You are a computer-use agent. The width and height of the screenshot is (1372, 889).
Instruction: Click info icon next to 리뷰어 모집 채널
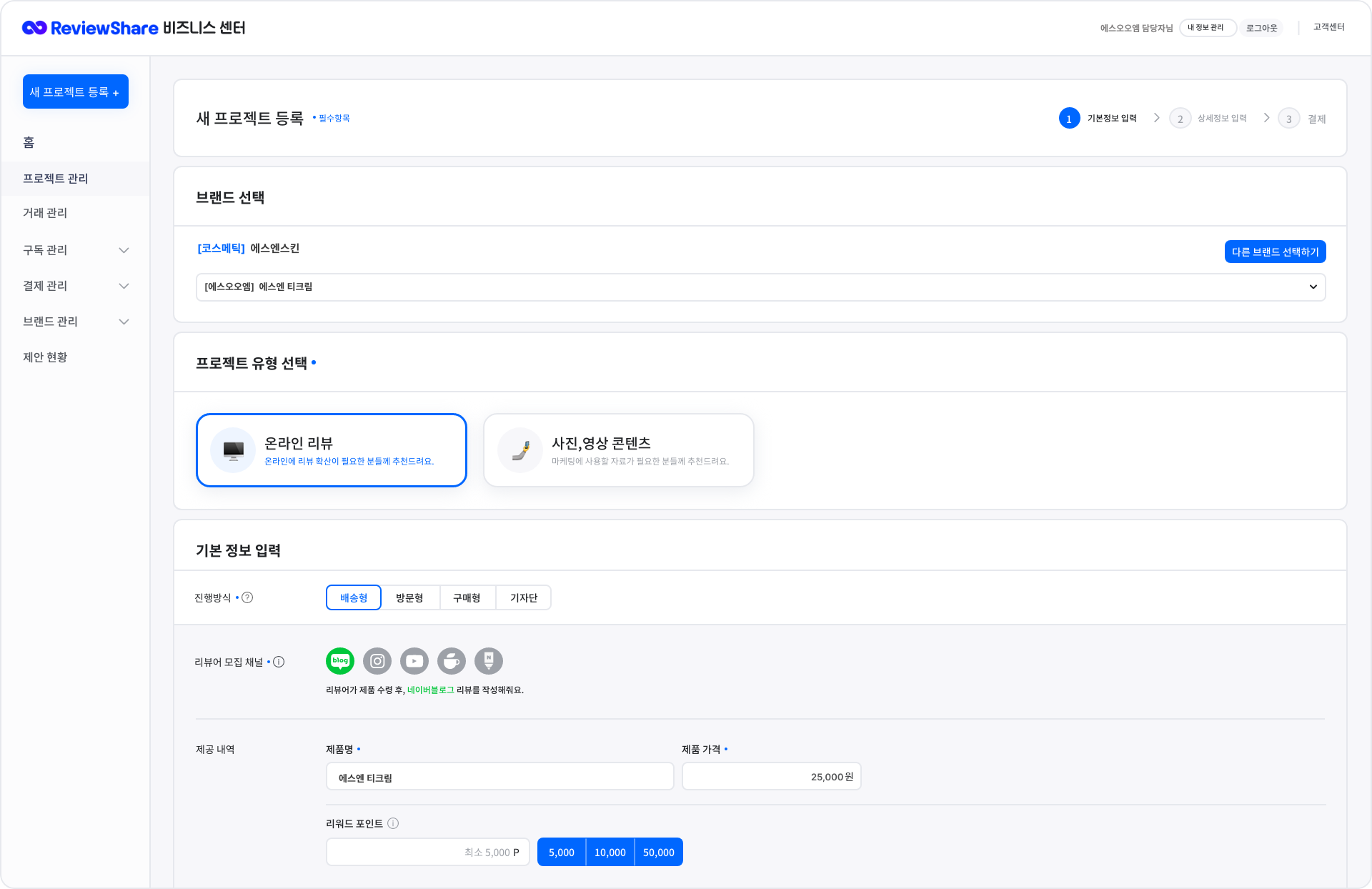(279, 662)
